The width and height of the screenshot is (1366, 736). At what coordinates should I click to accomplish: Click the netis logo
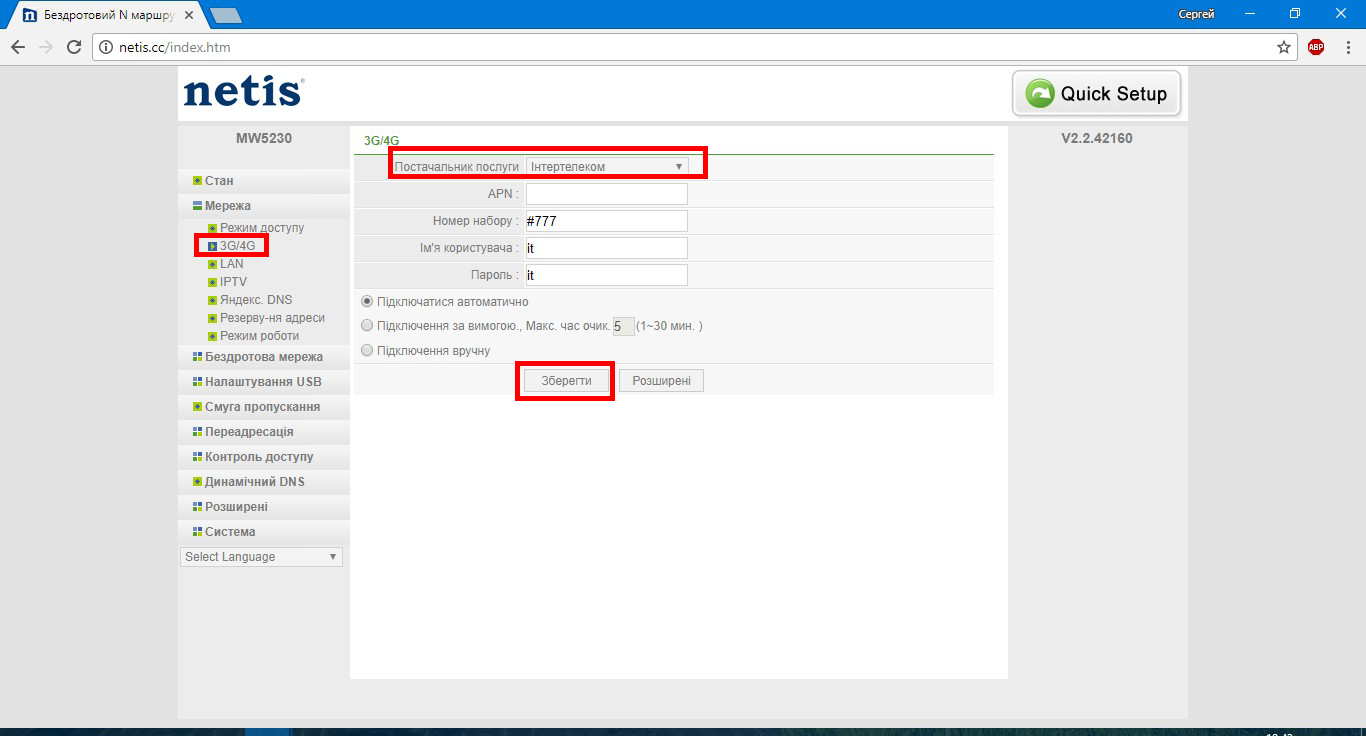[244, 92]
